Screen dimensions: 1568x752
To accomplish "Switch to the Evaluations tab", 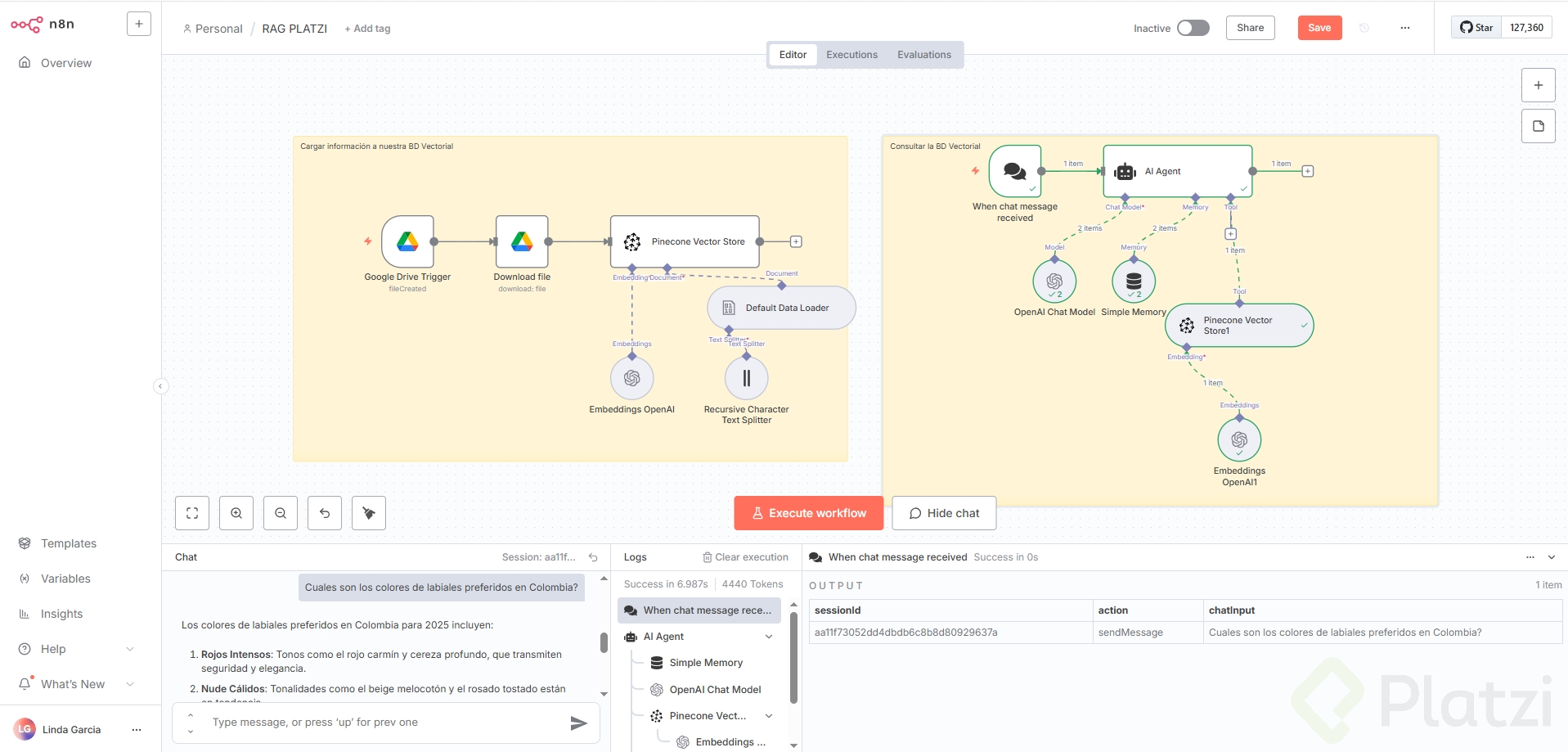I will pyautogui.click(x=924, y=55).
